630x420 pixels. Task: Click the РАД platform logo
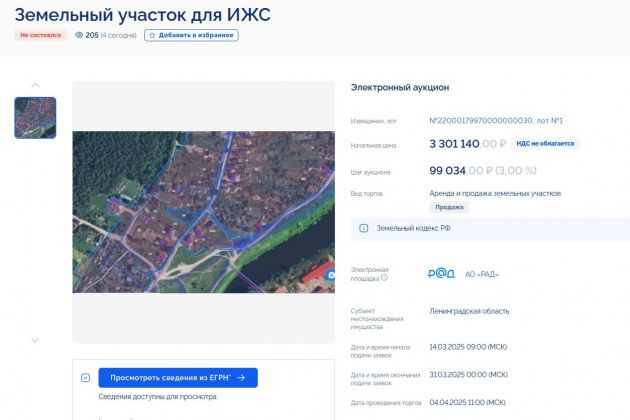point(441,274)
